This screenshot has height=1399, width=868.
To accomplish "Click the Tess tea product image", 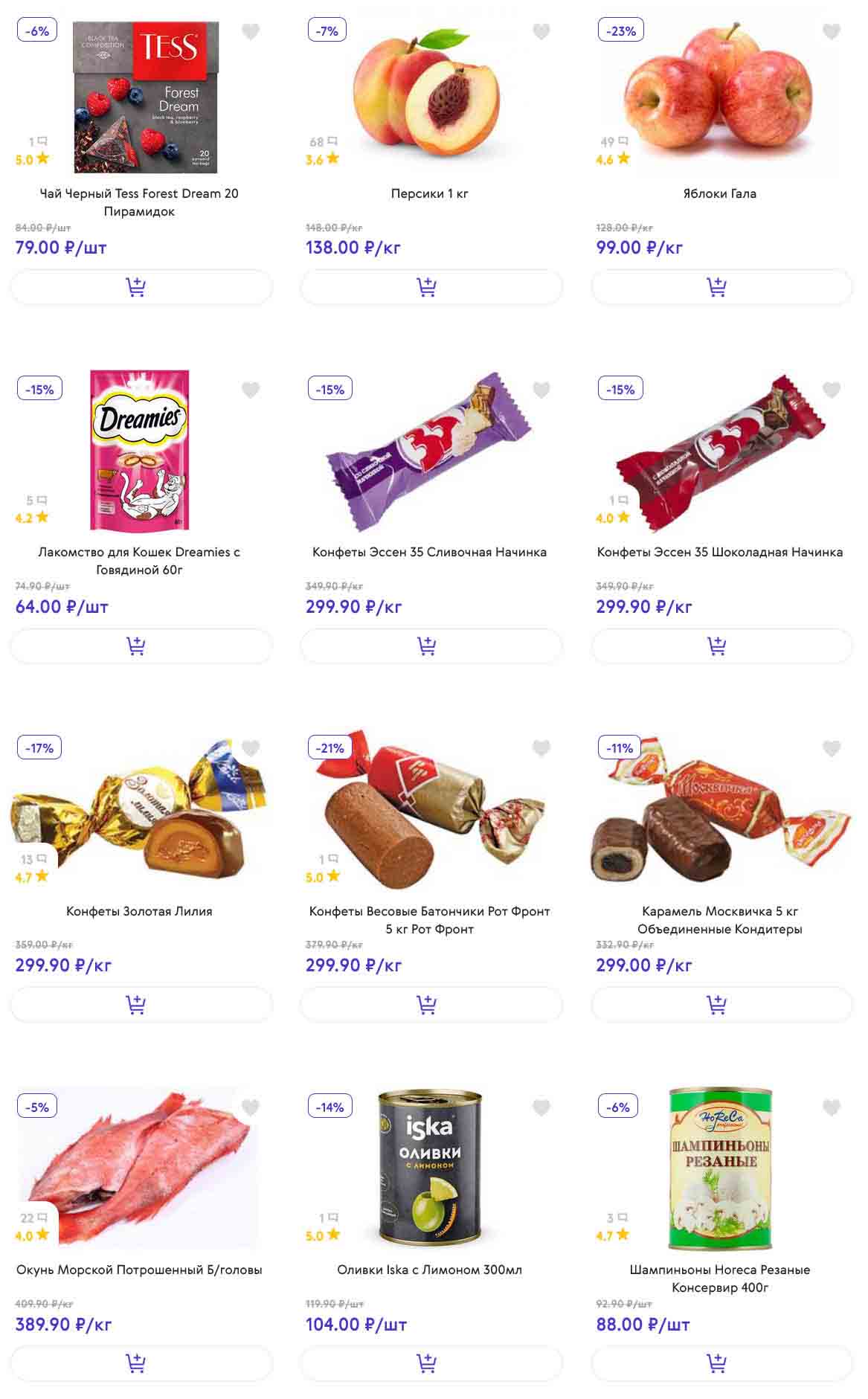I will 146,97.
